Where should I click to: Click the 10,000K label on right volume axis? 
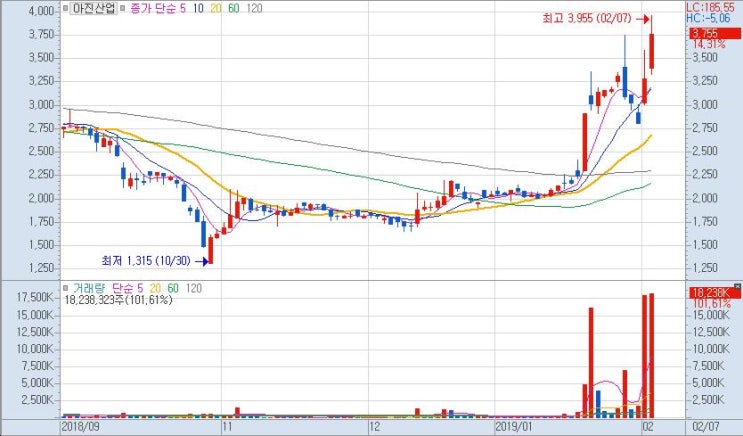[x=712, y=349]
